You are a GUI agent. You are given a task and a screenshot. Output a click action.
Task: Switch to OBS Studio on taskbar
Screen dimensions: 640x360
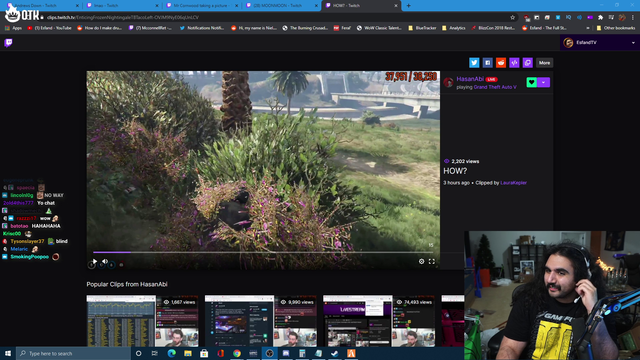point(269,353)
